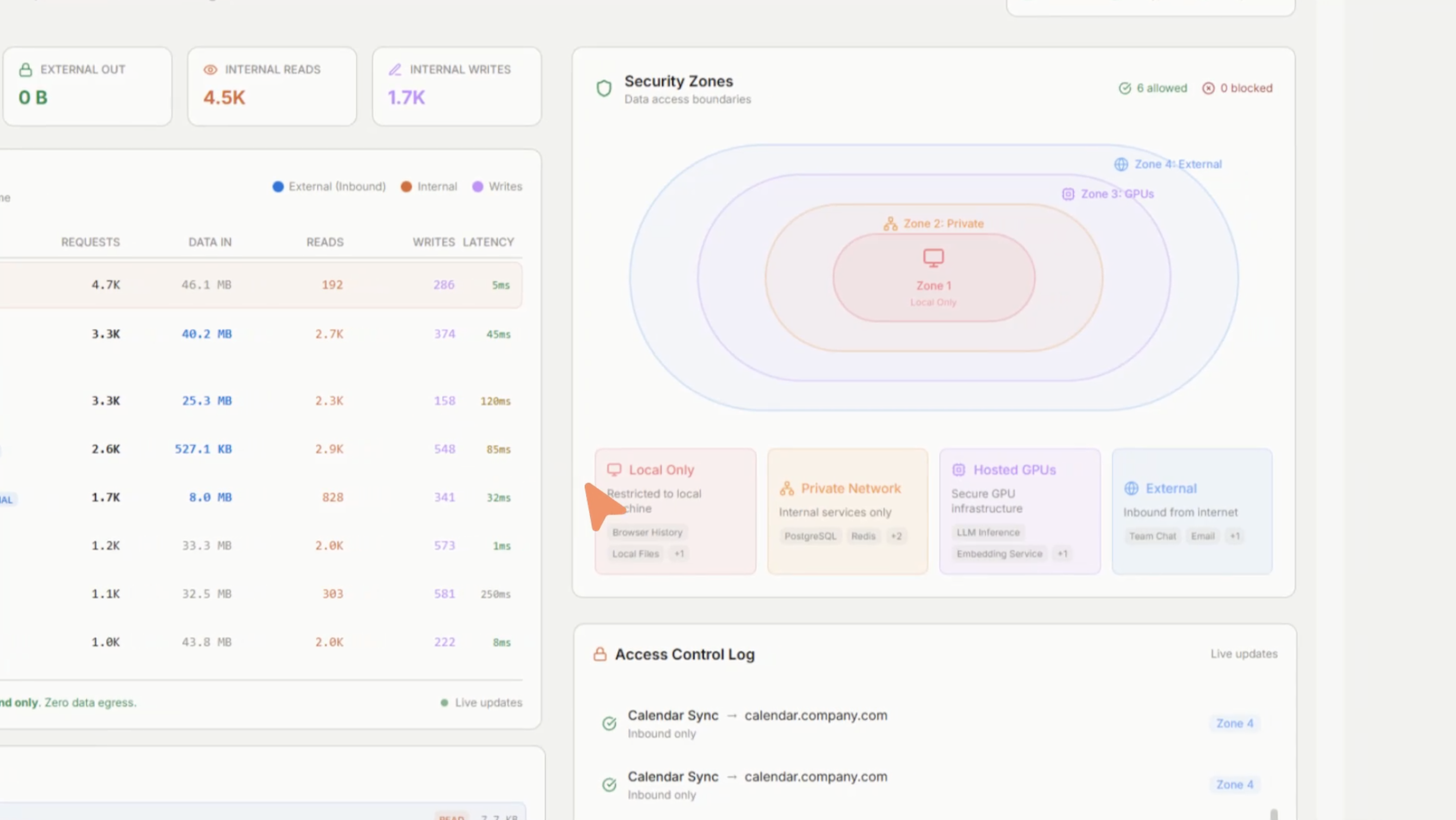Sort table by the LATENCY column header
Viewport: 1456px width, 820px height.
(x=488, y=243)
